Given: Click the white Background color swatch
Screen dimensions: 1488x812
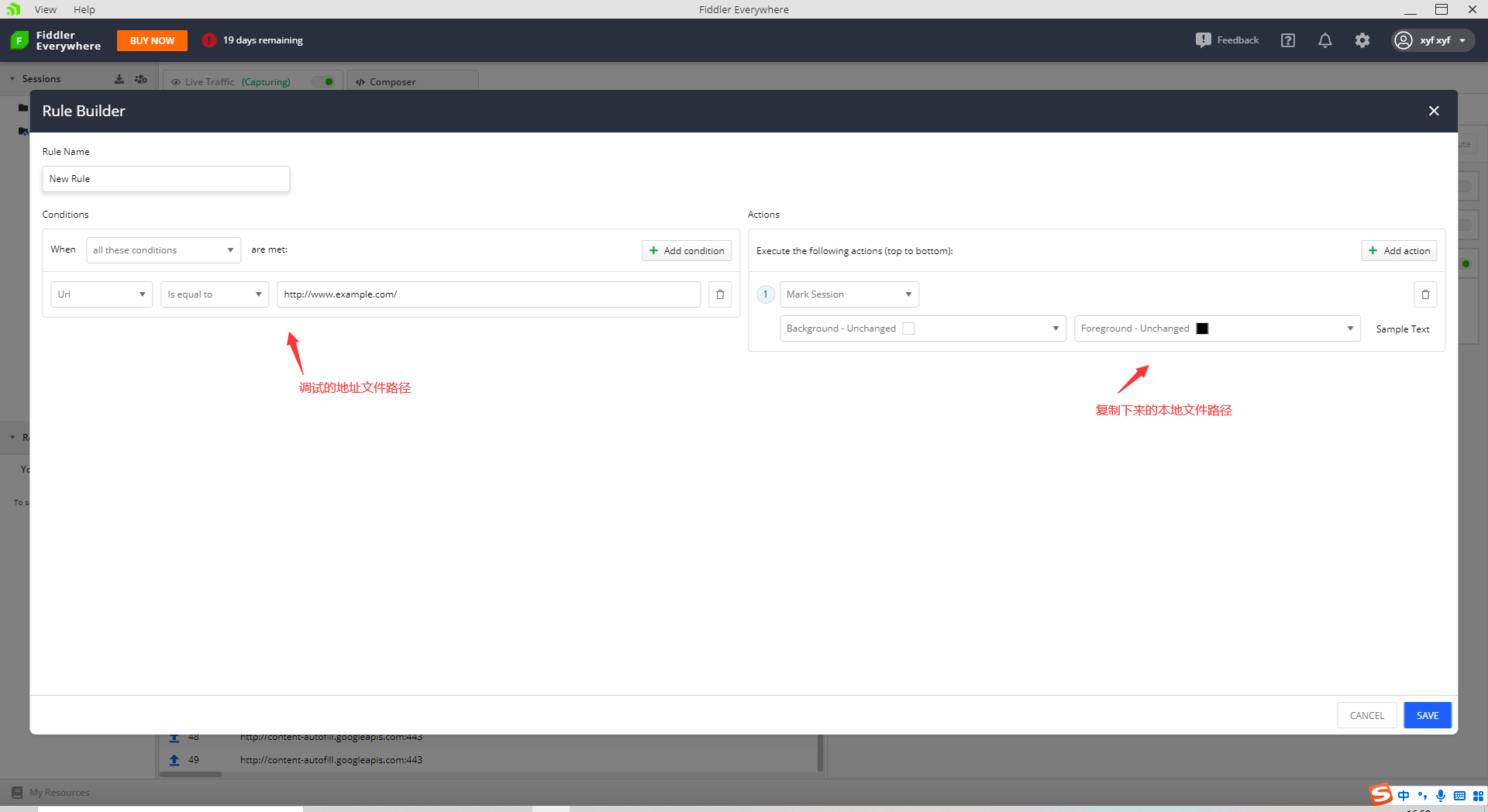Looking at the screenshot, I should point(909,329).
